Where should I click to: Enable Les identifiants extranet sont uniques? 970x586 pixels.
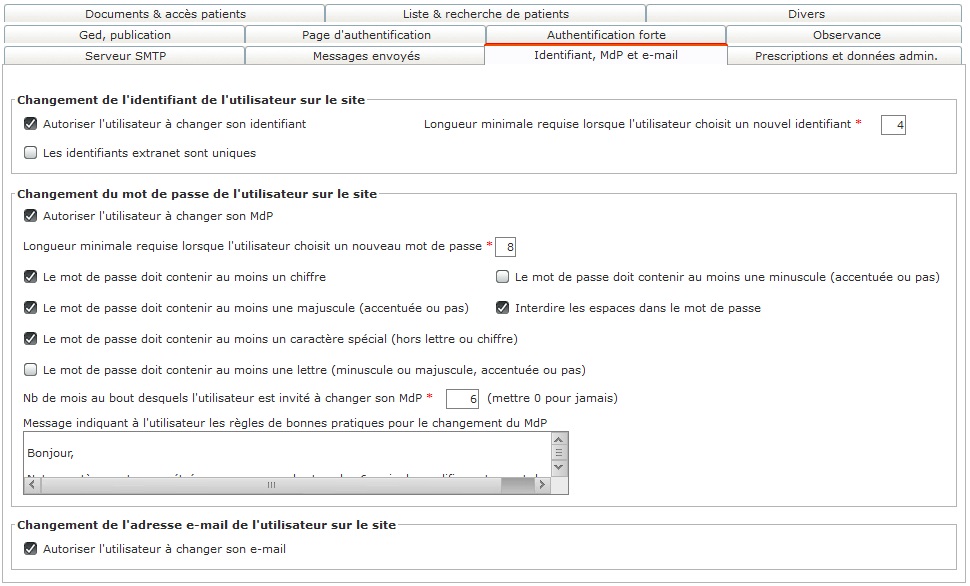coord(30,153)
